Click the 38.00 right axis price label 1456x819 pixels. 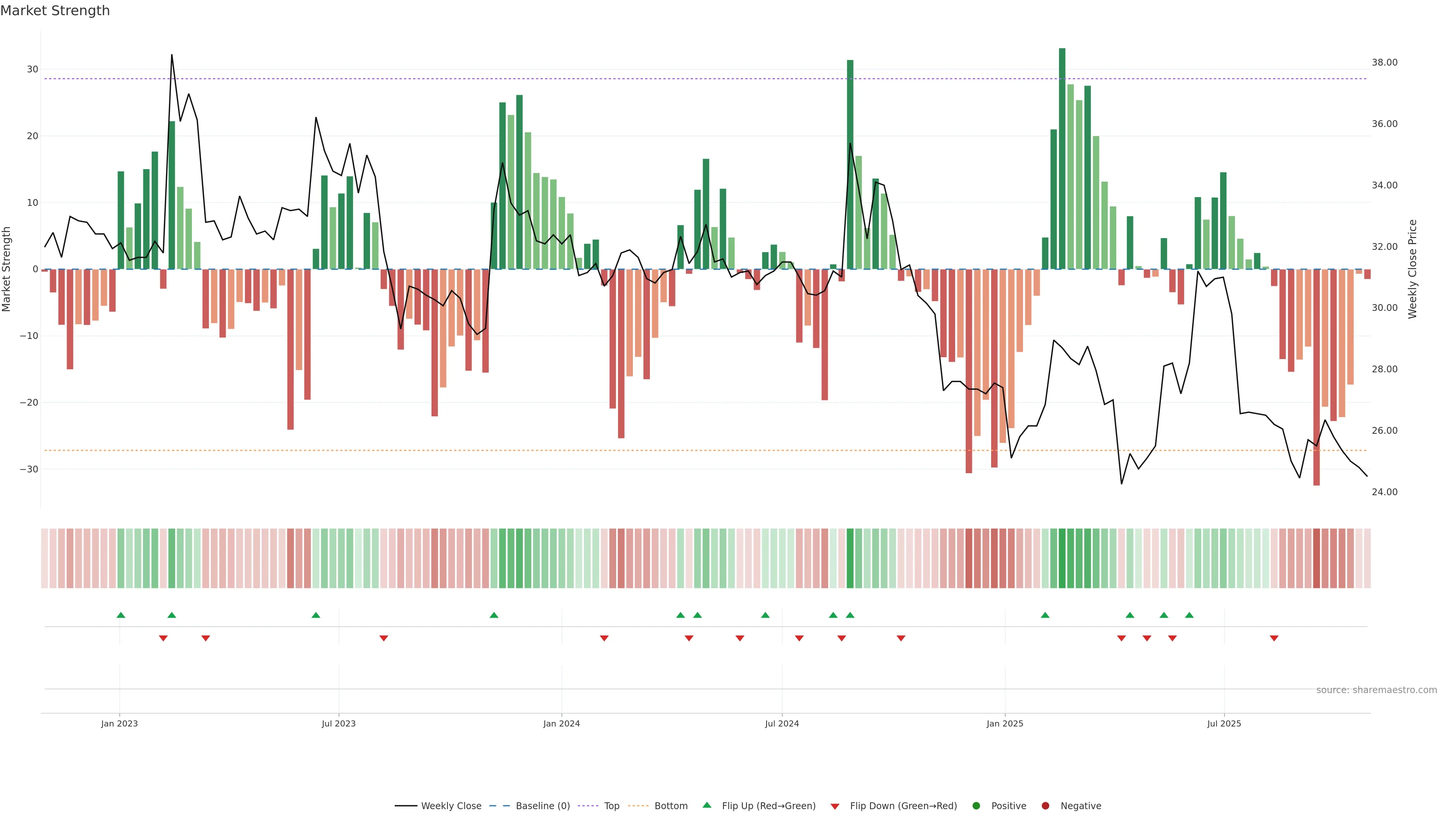point(1384,62)
